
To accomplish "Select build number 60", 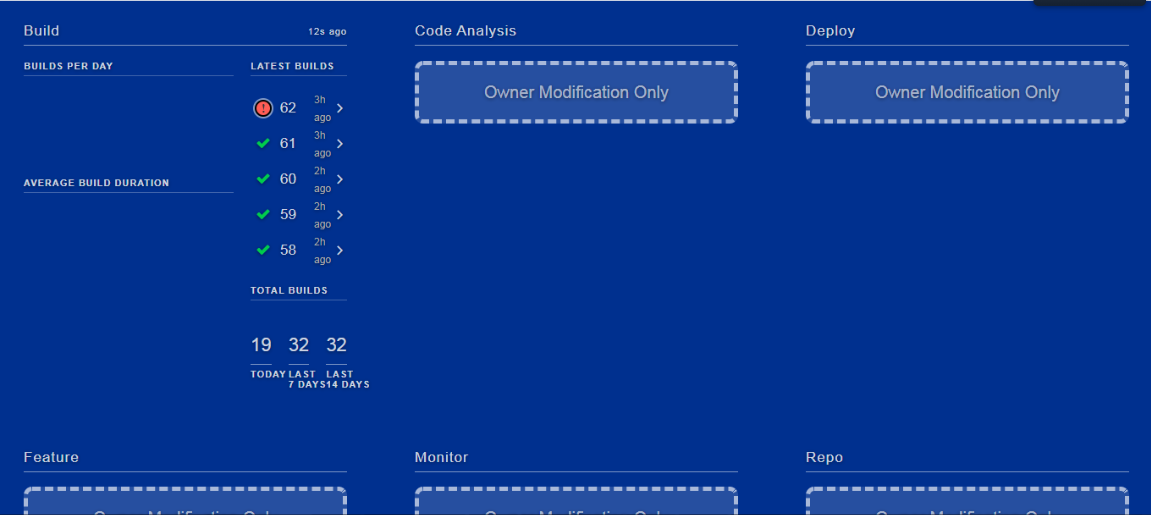I will pyautogui.click(x=288, y=179).
